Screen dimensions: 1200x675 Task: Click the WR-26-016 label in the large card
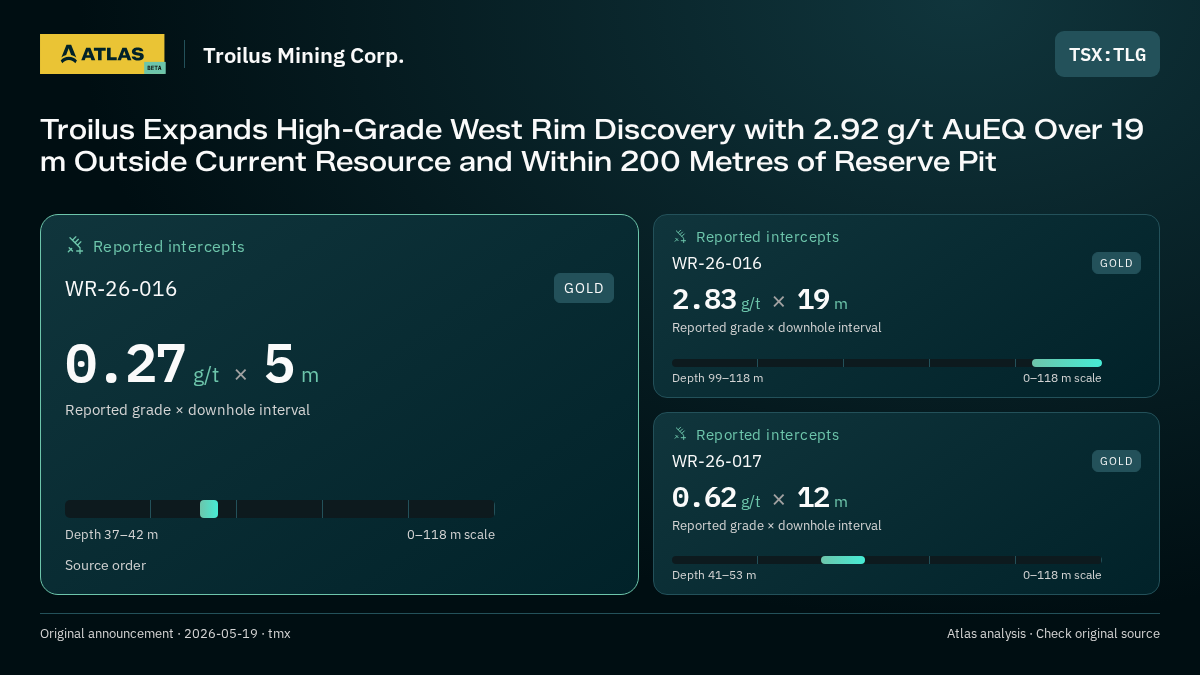pyautogui.click(x=121, y=289)
